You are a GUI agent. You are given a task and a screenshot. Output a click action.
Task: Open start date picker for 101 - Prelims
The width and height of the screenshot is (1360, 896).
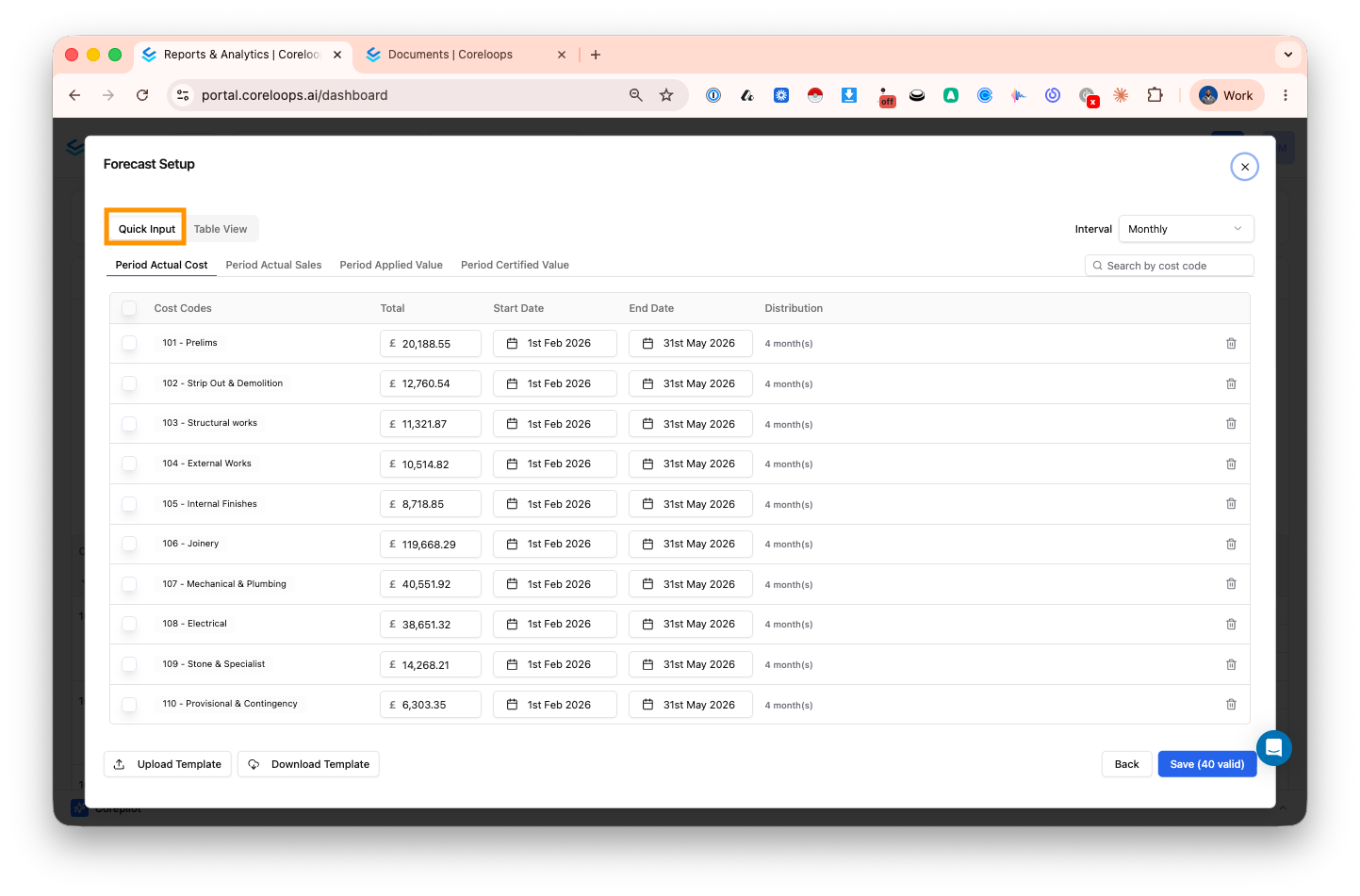554,344
